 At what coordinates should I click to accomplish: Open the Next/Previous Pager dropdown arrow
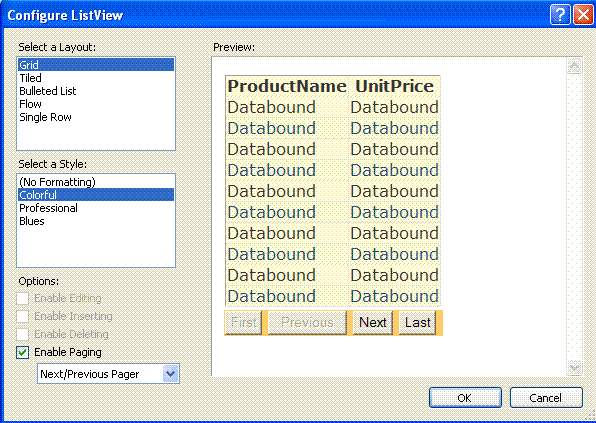[x=170, y=374]
